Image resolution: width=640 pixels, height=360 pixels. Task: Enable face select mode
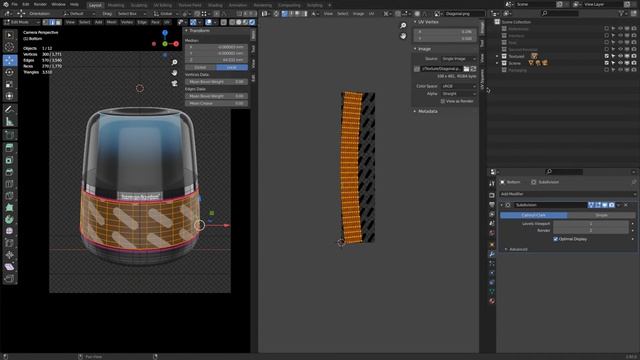point(58,22)
